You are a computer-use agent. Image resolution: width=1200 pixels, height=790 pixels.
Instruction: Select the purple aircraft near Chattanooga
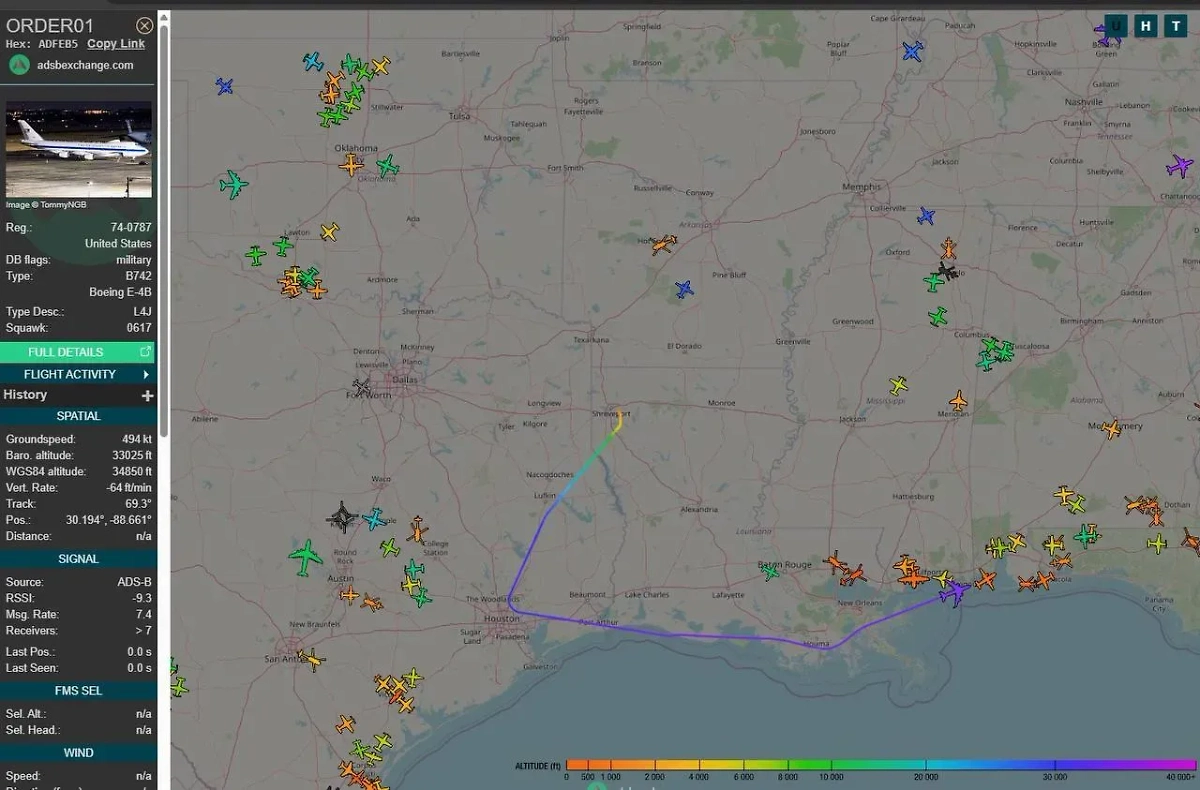point(1180,166)
